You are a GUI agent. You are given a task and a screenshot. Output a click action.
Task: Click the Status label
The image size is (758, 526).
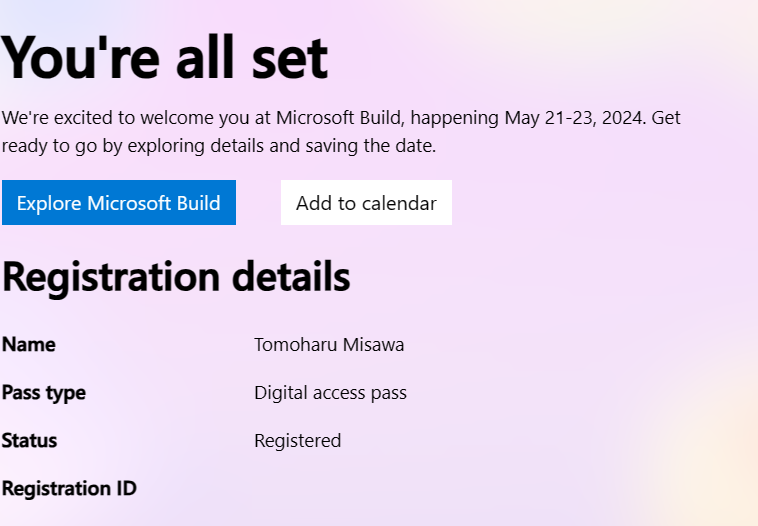tap(30, 441)
